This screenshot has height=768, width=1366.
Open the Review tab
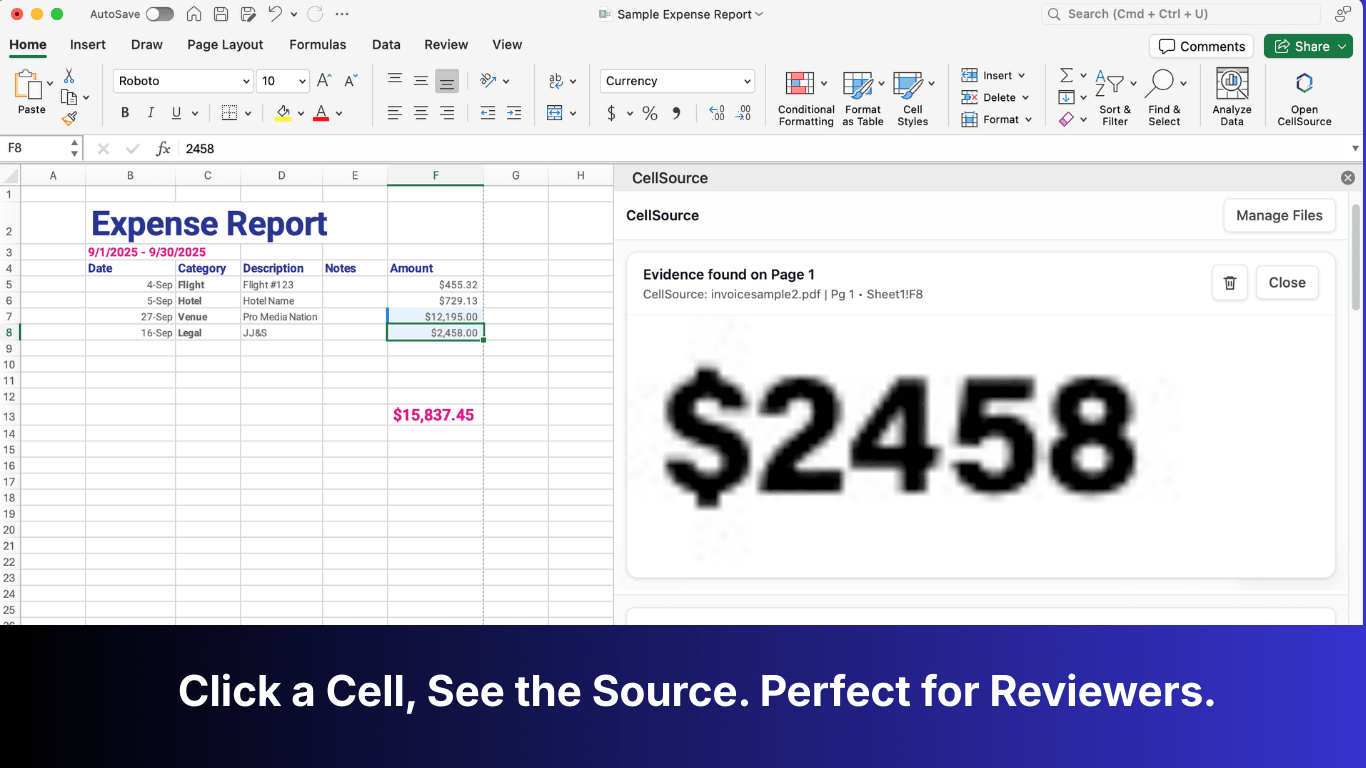coord(446,45)
